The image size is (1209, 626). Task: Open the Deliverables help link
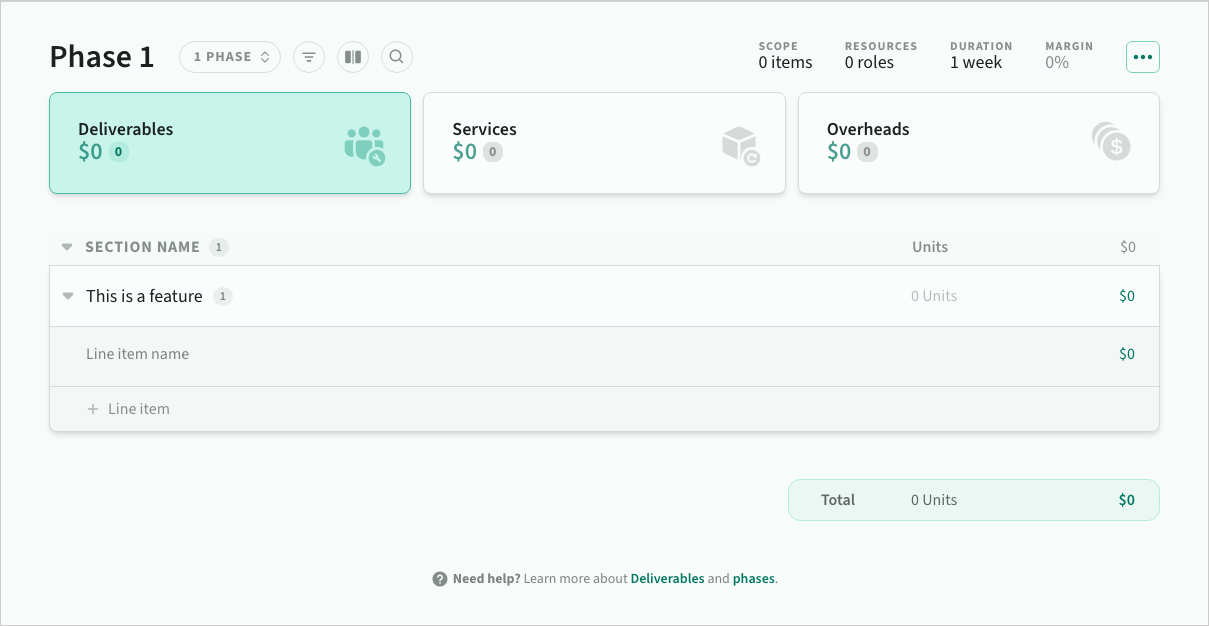point(667,579)
